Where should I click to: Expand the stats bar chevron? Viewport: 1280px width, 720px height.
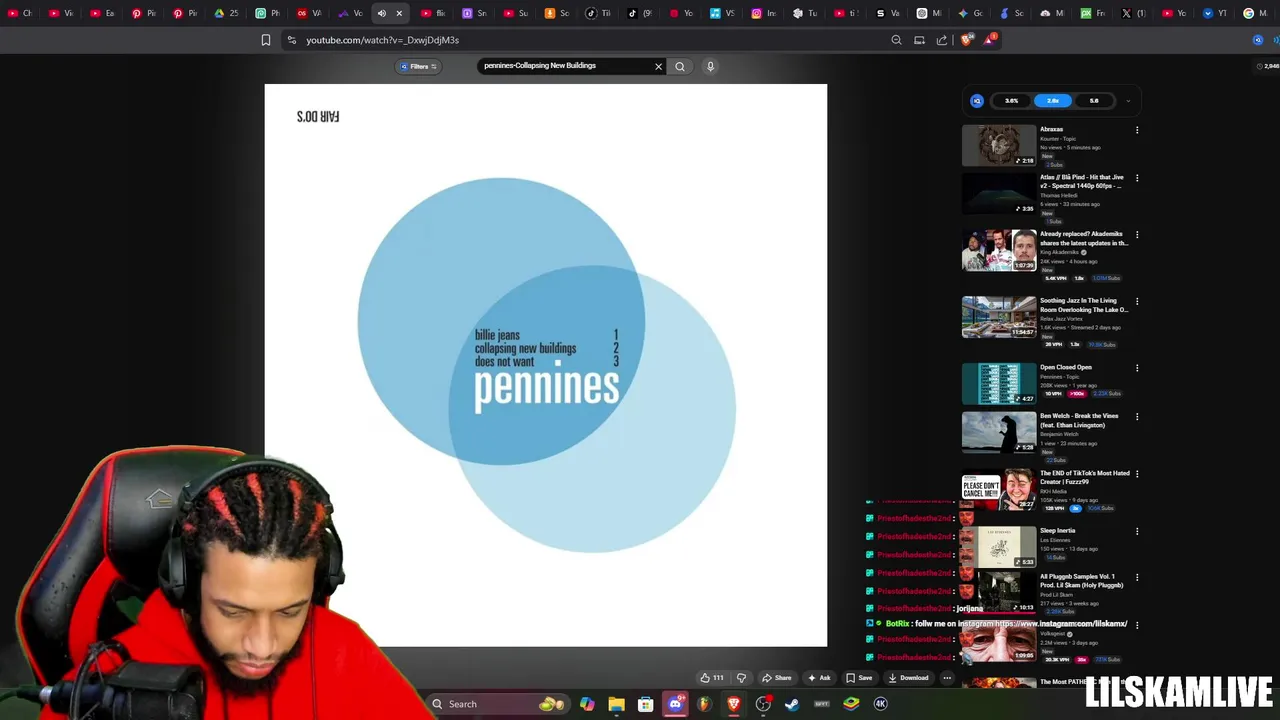click(x=1128, y=101)
